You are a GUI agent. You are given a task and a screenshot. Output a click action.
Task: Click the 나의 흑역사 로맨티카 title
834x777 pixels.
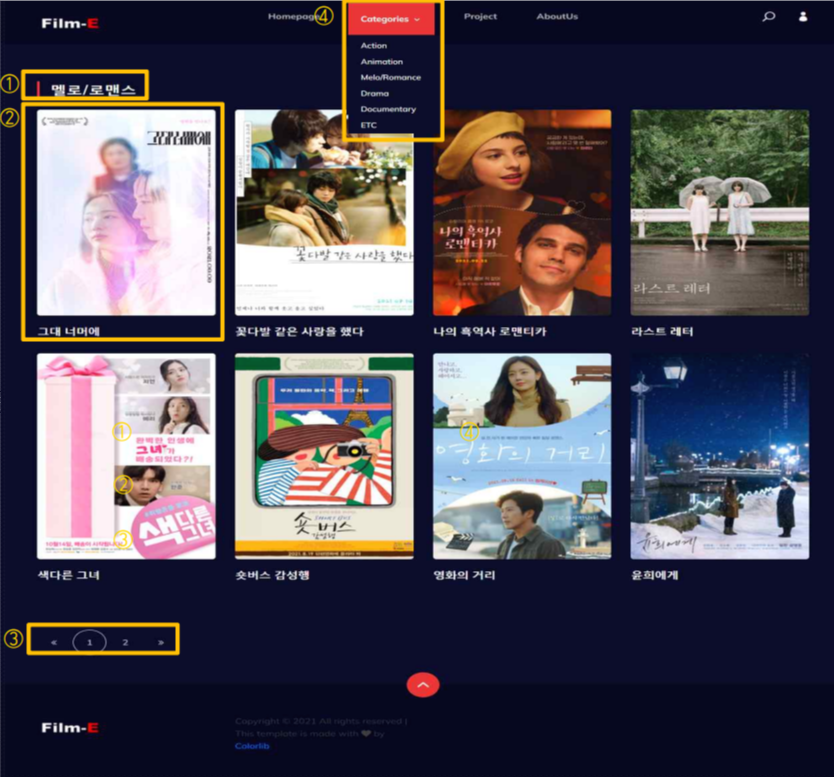pos(490,332)
